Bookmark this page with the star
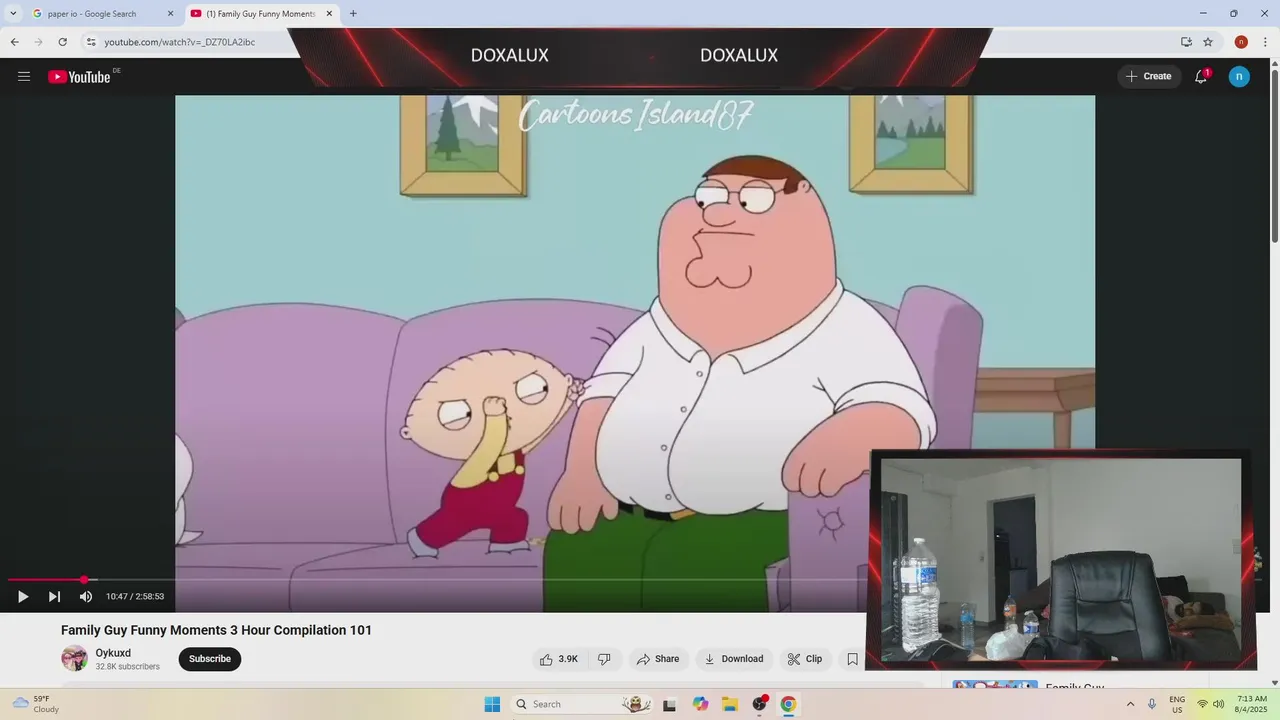 [x=1208, y=42]
